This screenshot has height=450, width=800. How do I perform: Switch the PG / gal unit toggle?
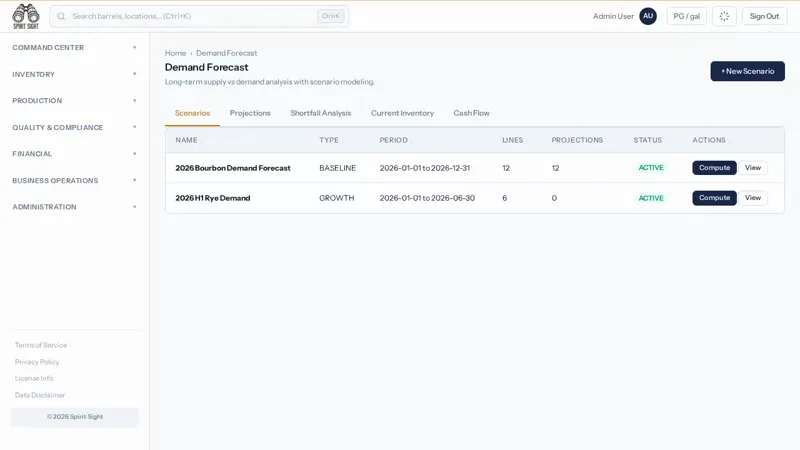point(686,16)
